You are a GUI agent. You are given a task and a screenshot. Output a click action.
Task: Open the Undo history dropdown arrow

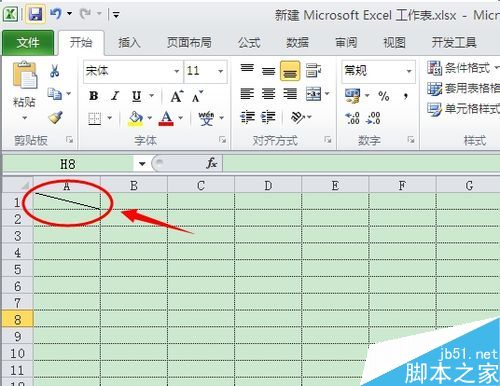(x=69, y=14)
